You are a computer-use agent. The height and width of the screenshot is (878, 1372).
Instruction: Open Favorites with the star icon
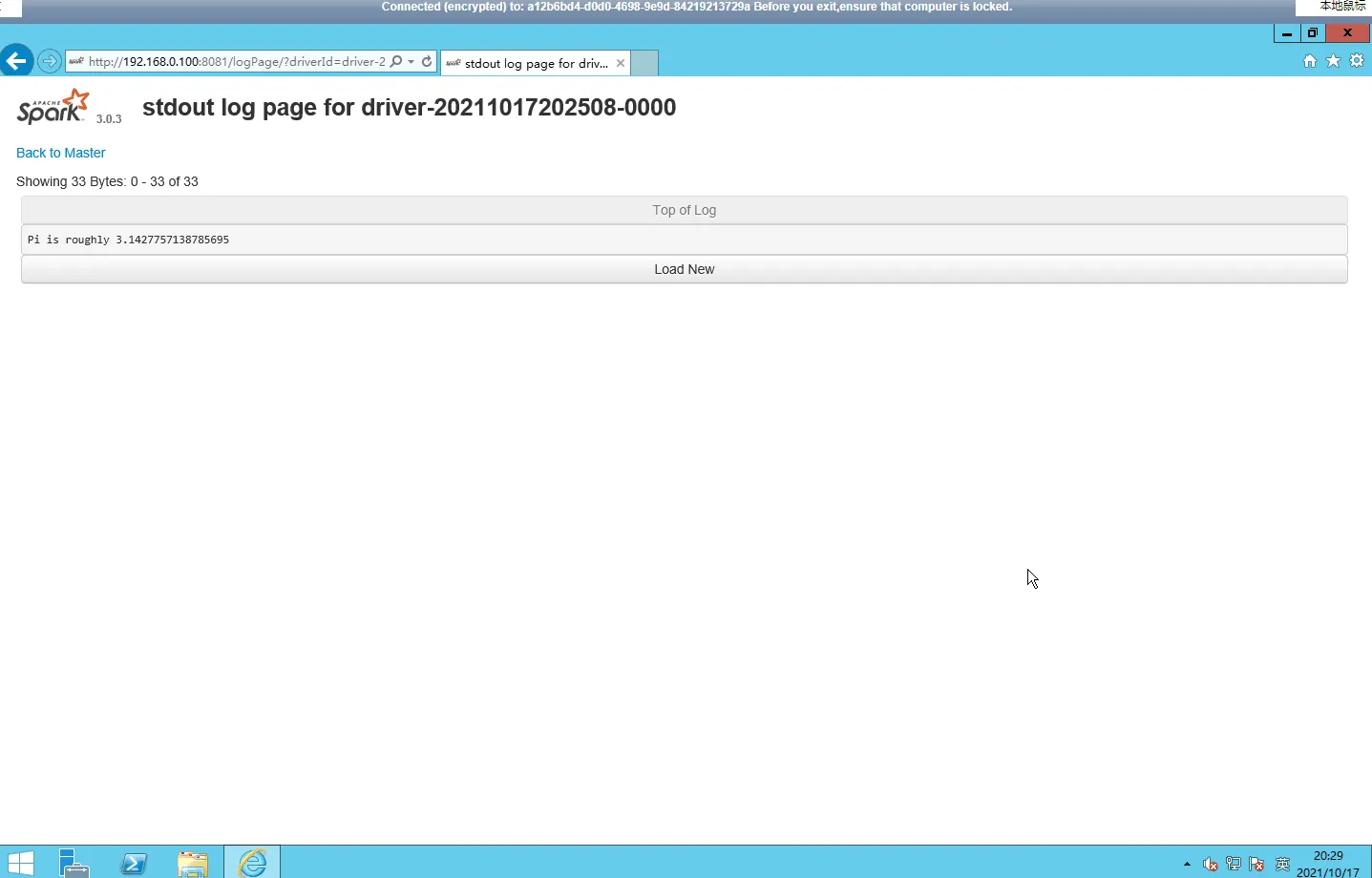[x=1333, y=61]
